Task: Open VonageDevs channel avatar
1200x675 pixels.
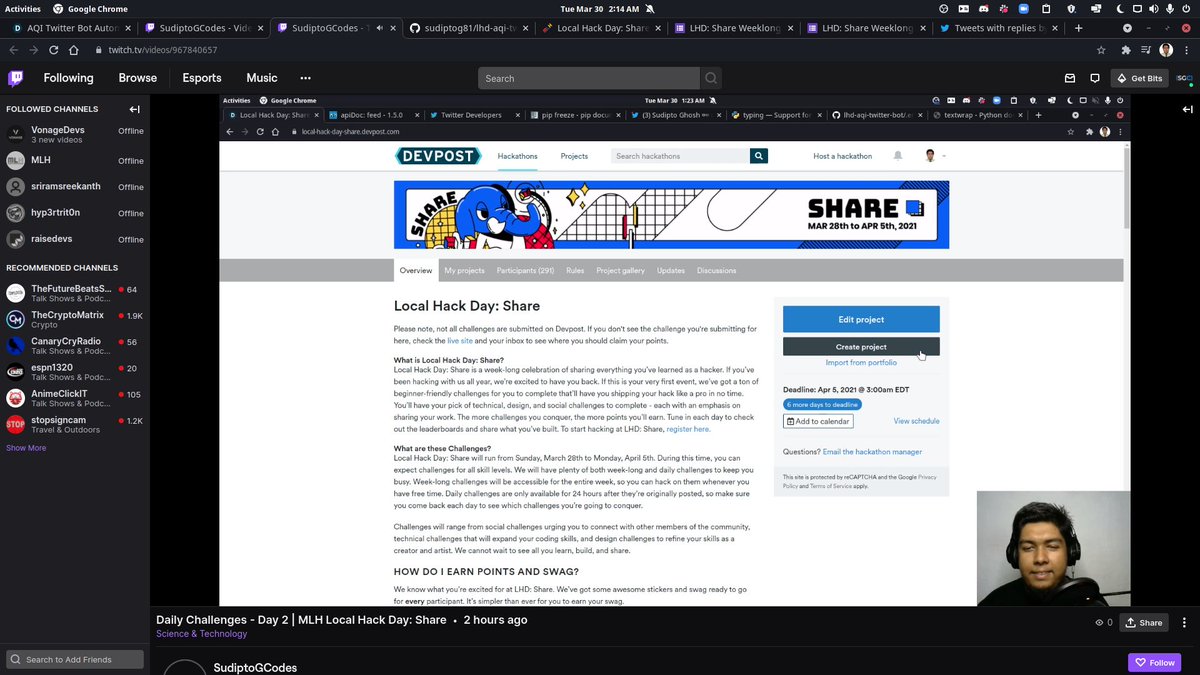Action: coord(15,135)
